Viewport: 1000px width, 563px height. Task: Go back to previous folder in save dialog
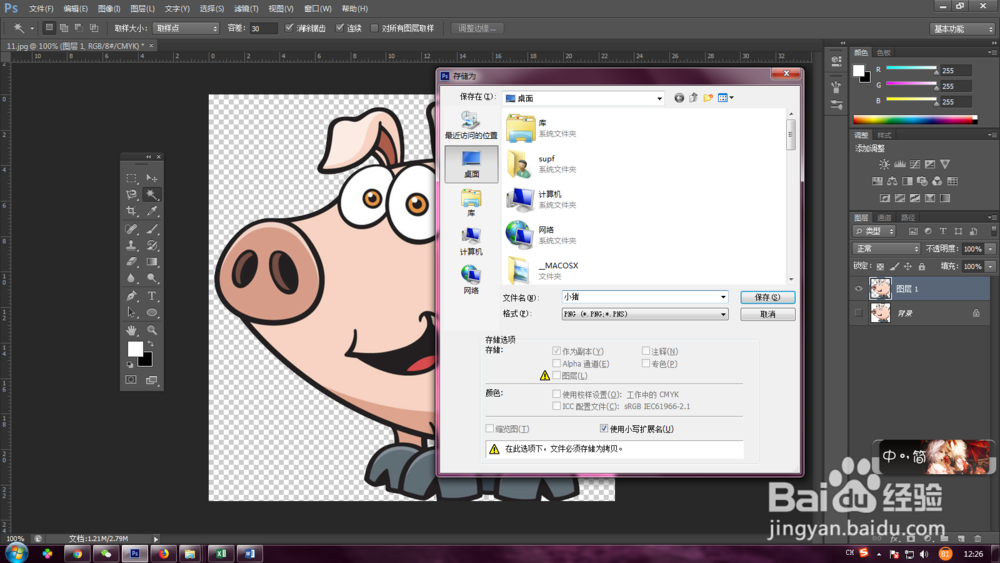[x=679, y=98]
